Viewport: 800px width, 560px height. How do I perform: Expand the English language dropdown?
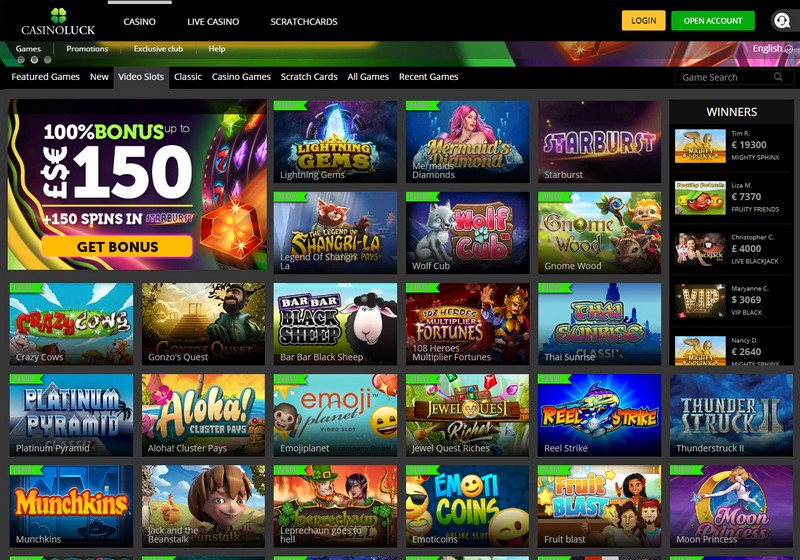(x=772, y=48)
